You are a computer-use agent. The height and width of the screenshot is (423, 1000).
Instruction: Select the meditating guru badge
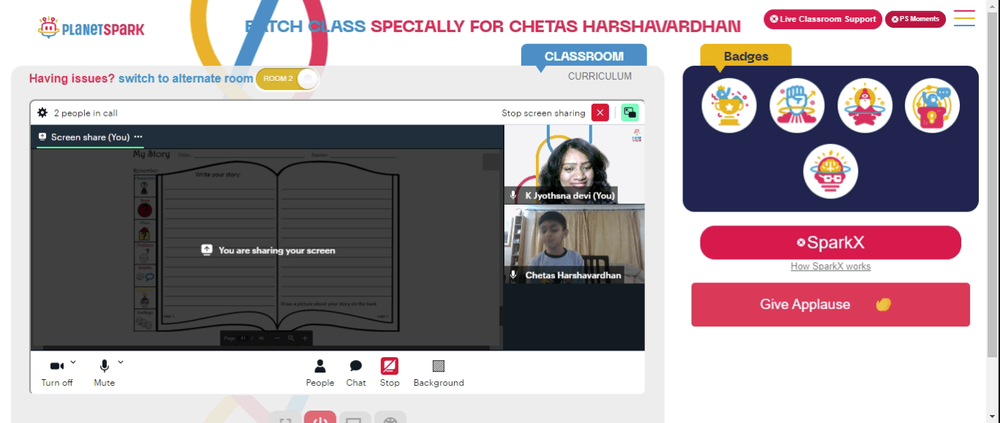[x=864, y=105]
